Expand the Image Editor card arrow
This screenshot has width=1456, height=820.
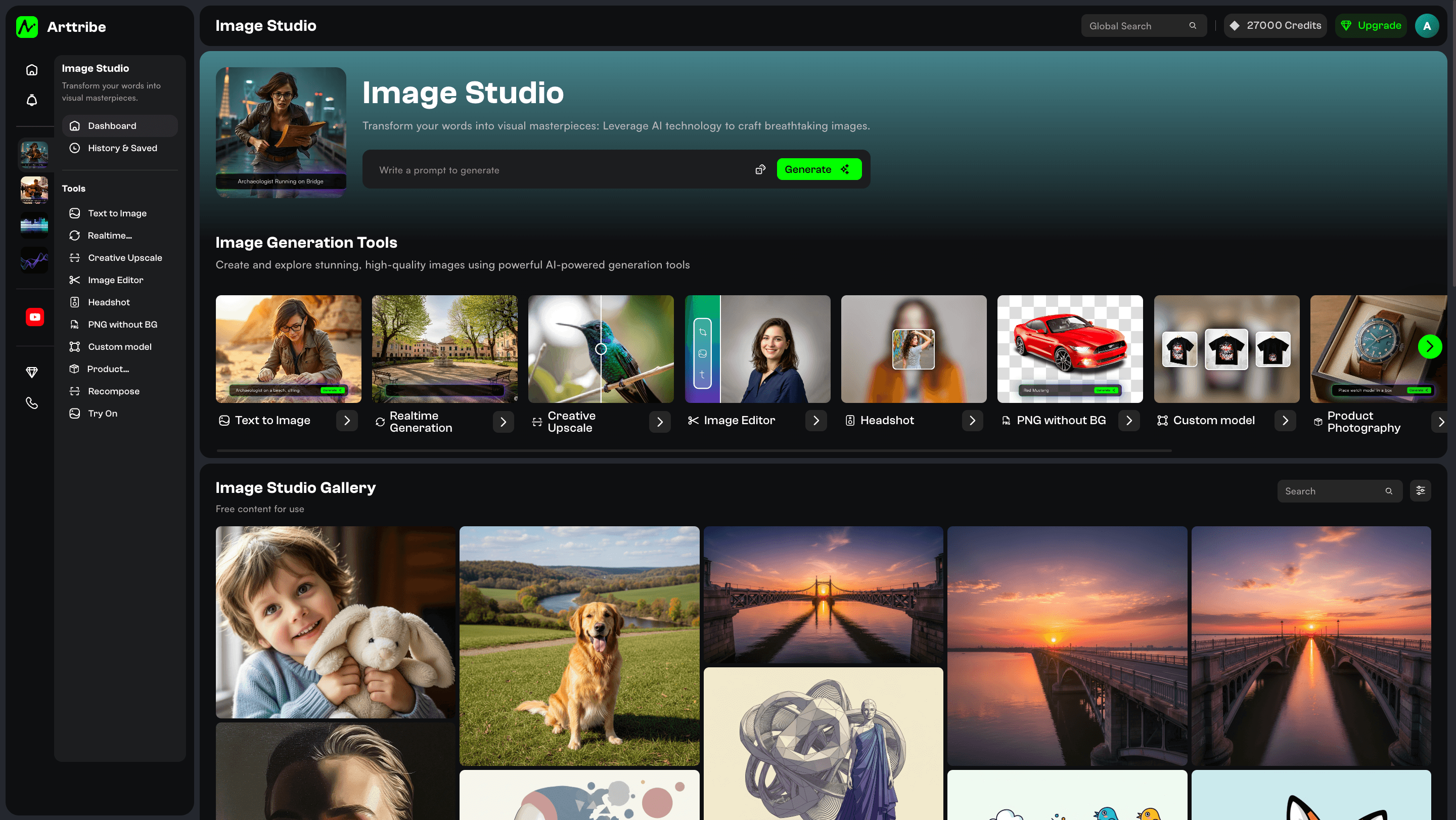pos(815,421)
